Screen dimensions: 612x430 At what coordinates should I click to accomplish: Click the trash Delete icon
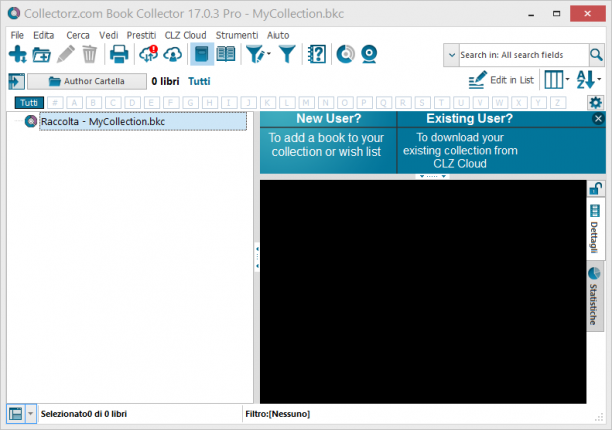click(89, 54)
